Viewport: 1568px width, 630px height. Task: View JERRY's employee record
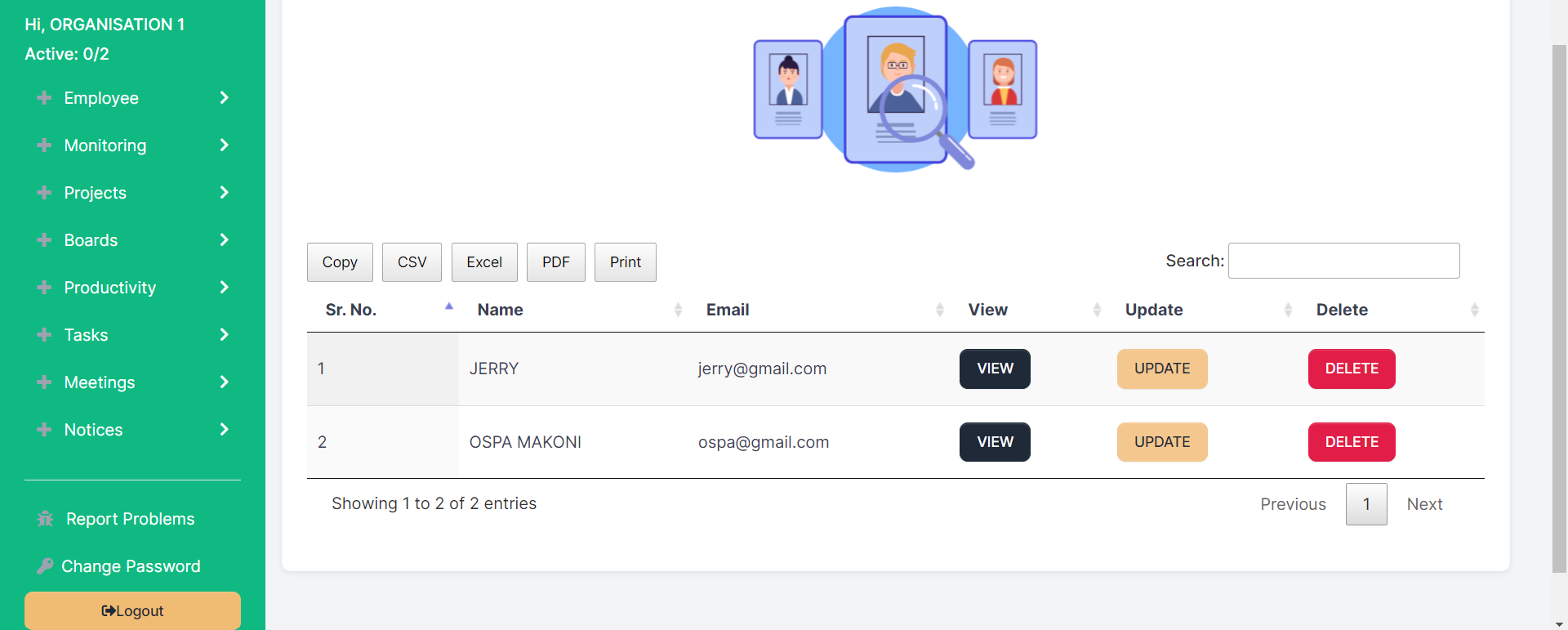(994, 369)
